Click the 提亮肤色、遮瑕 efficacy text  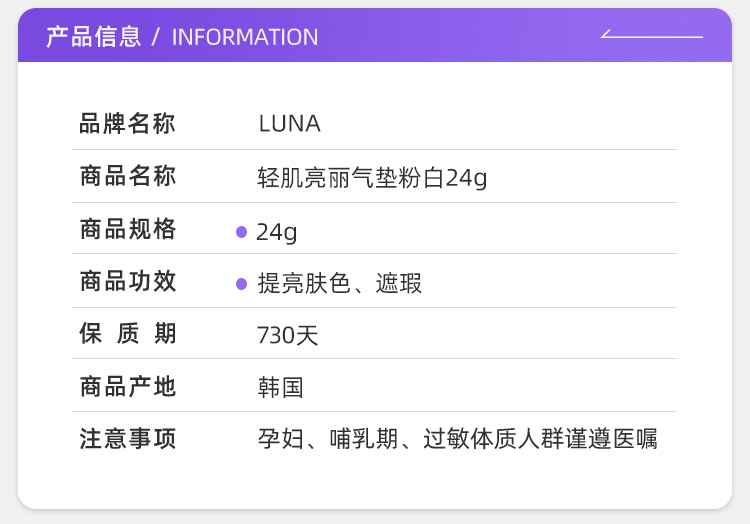tap(340, 284)
